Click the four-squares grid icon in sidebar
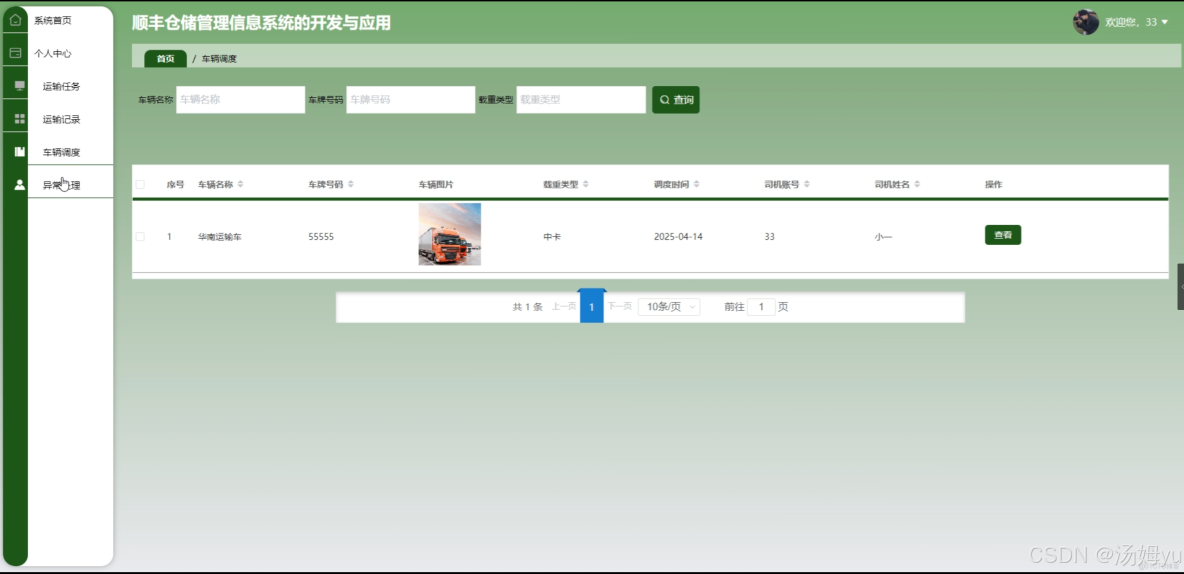 [x=20, y=119]
